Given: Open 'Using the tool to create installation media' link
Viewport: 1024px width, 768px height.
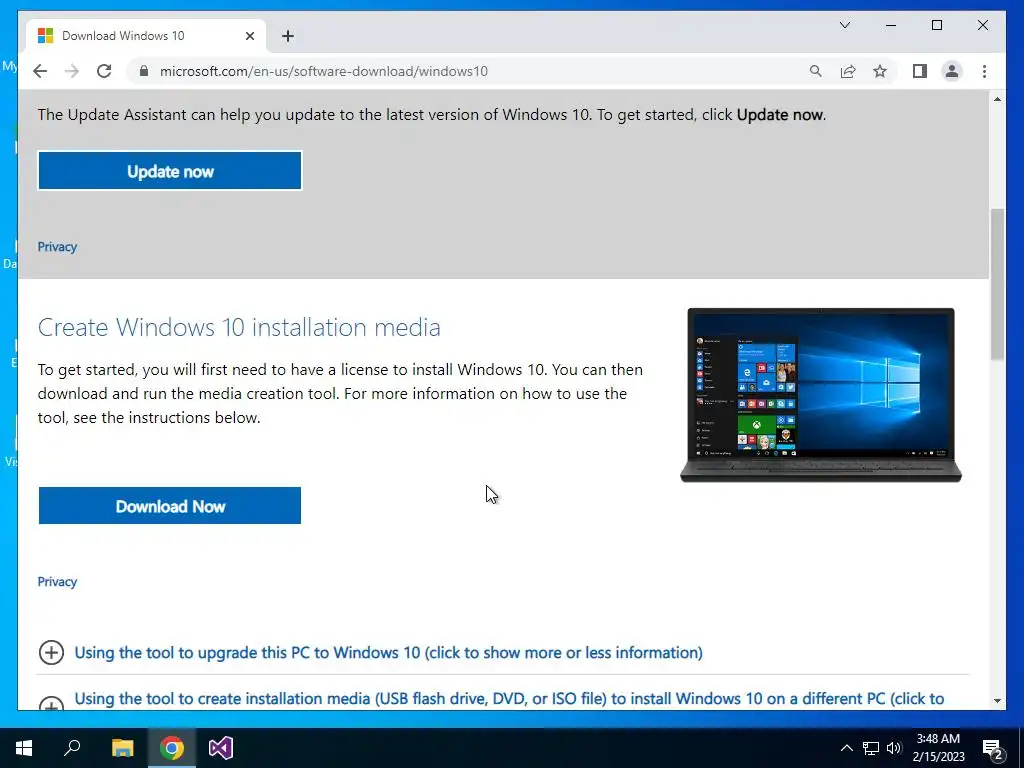Looking at the screenshot, I should click(x=509, y=699).
